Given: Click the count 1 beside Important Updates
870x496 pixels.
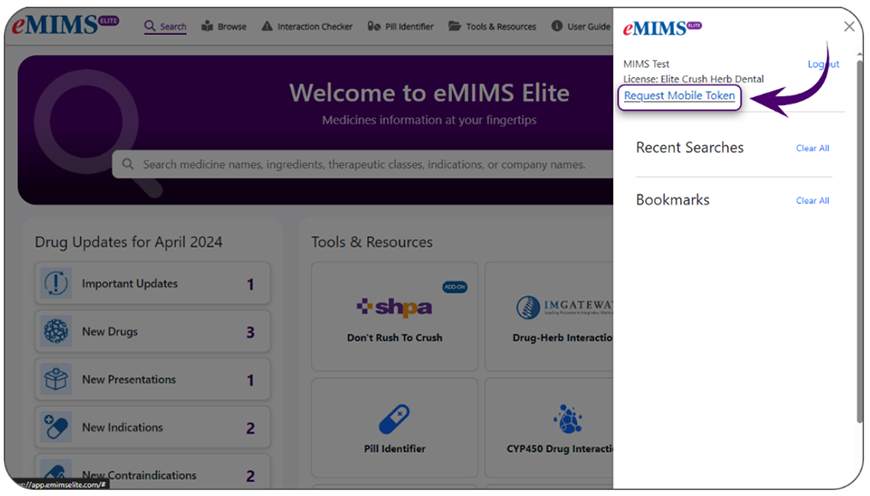Looking at the screenshot, I should coord(250,285).
